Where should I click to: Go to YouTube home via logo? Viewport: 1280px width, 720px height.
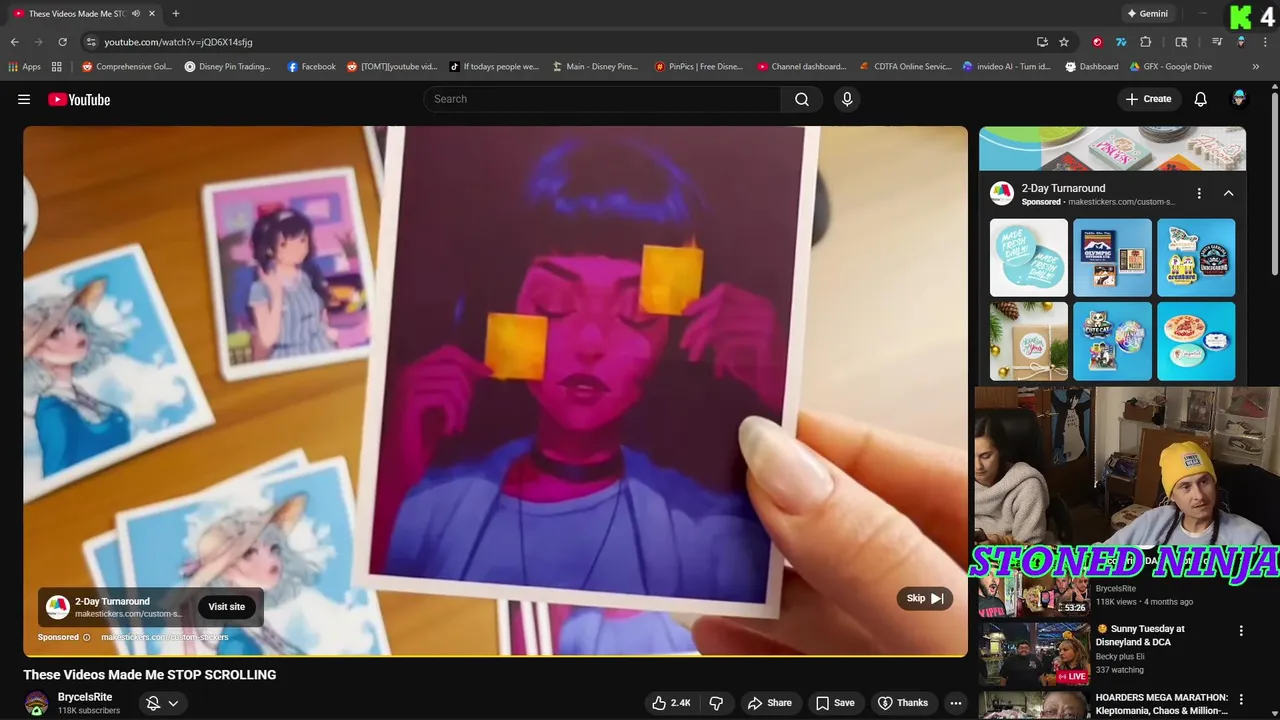79,99
